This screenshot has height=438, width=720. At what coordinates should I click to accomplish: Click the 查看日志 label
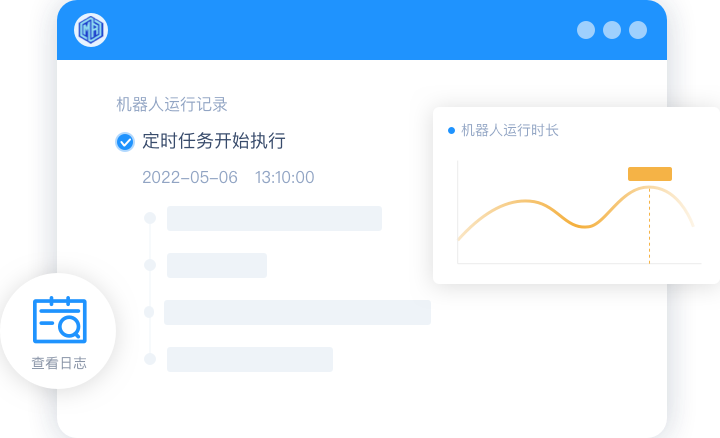(59, 363)
